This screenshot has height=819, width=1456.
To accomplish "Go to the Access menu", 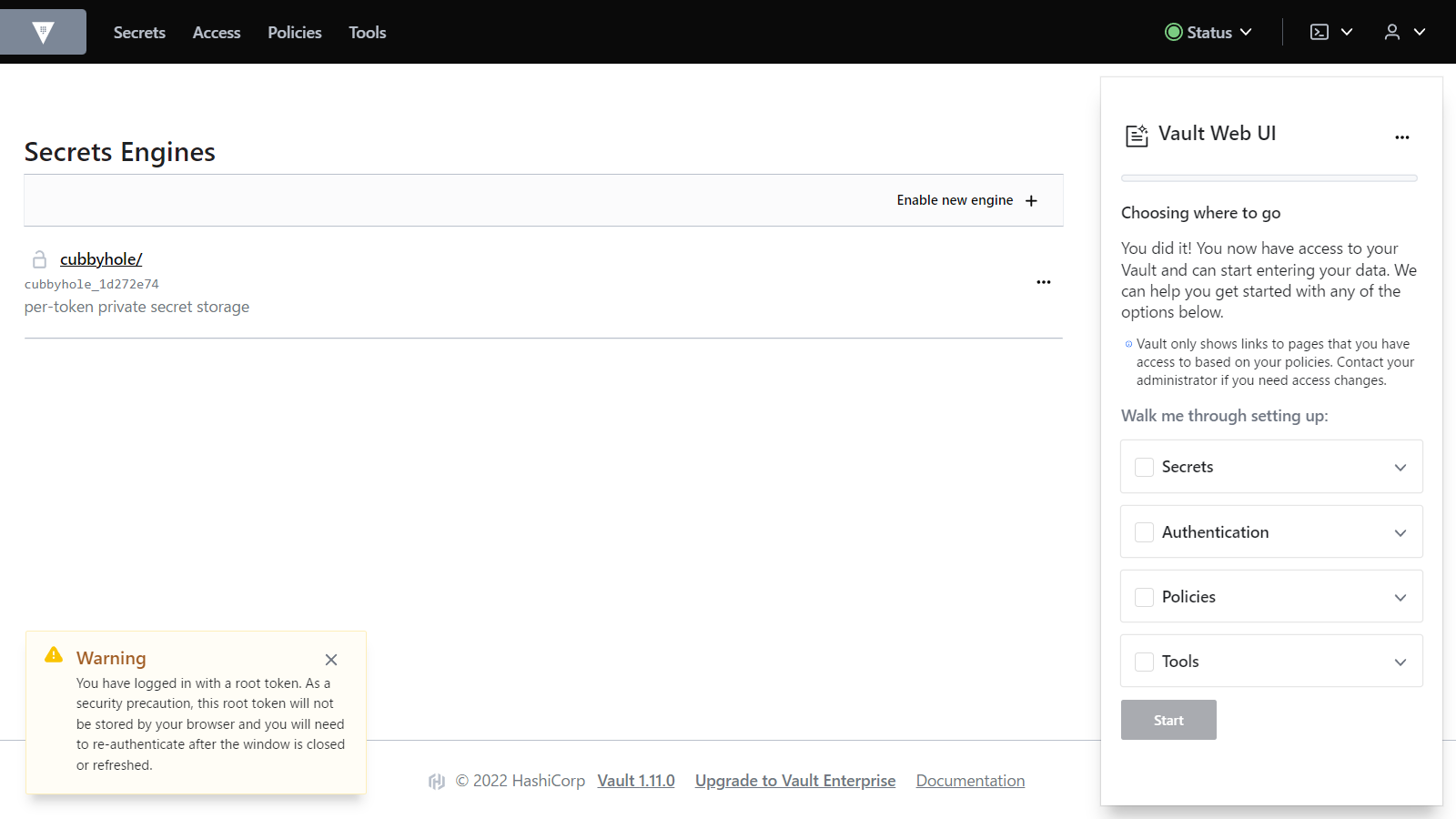I will pyautogui.click(x=217, y=33).
